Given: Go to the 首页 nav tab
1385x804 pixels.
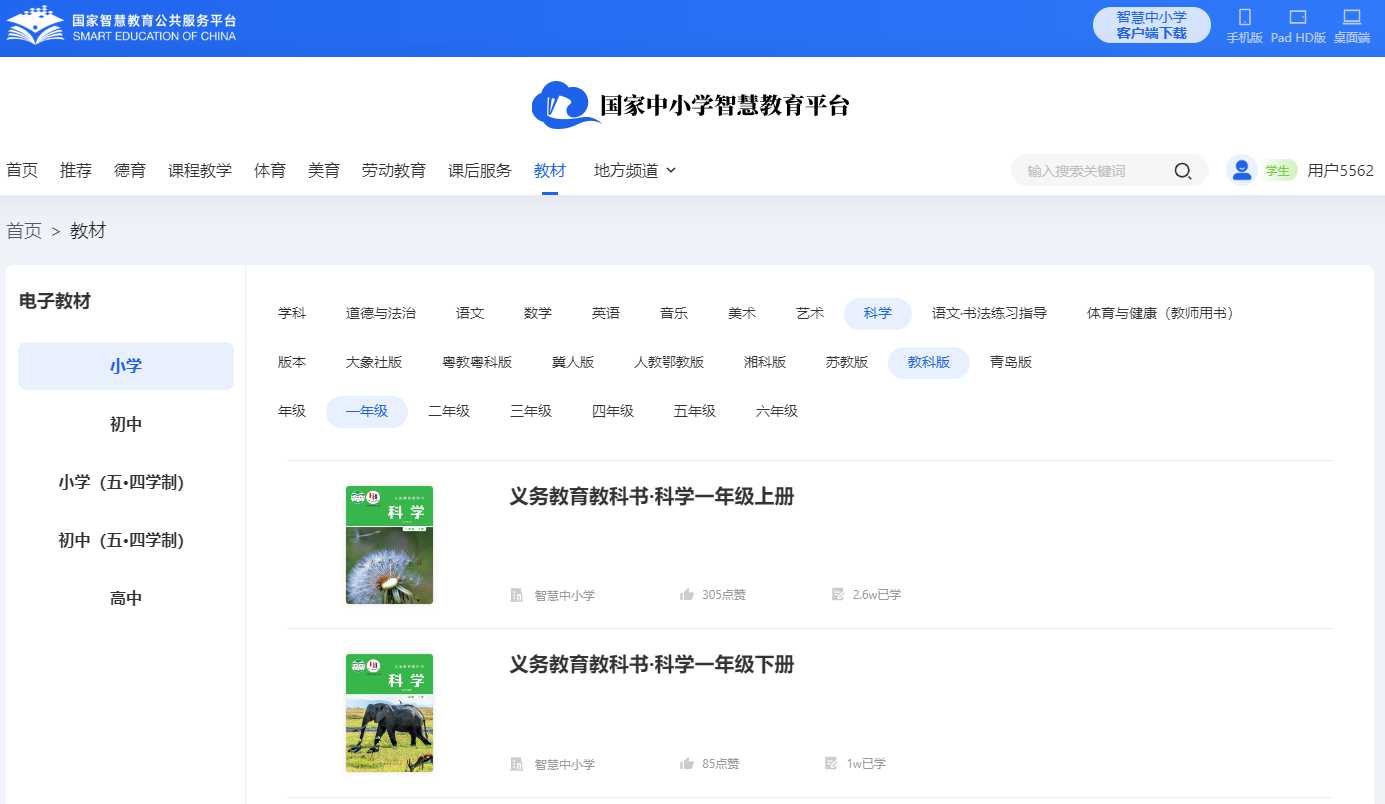Looking at the screenshot, I should point(22,171).
